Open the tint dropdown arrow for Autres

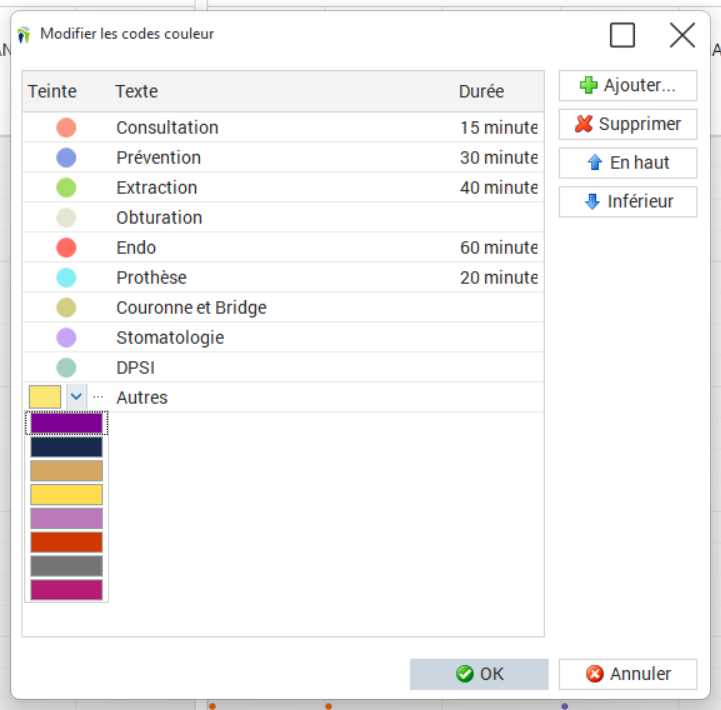[x=76, y=396]
